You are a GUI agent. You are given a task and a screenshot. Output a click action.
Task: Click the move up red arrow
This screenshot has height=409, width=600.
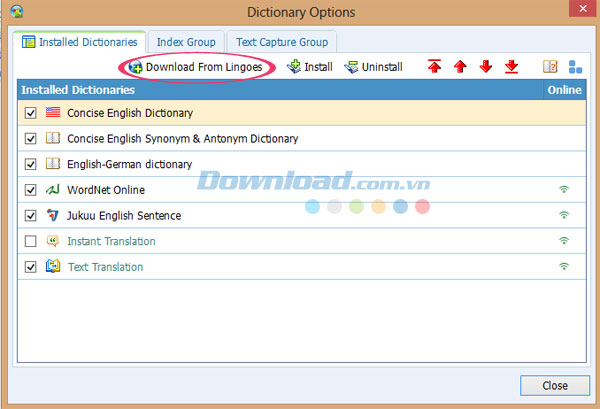tap(460, 67)
